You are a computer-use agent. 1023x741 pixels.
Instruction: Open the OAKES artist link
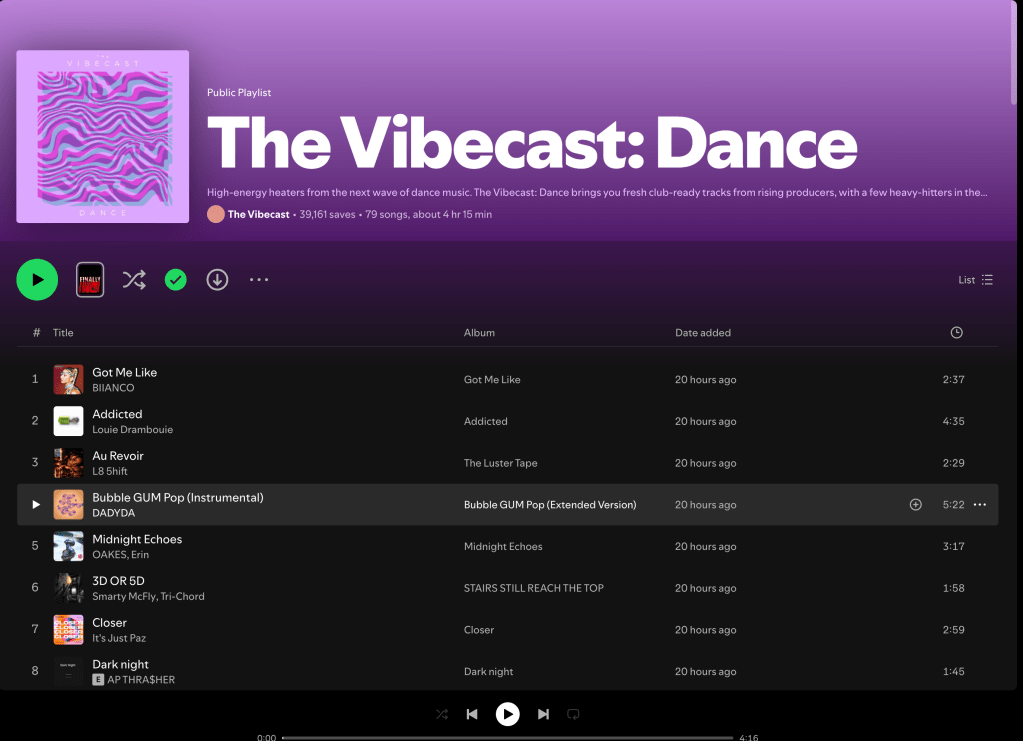click(x=109, y=554)
